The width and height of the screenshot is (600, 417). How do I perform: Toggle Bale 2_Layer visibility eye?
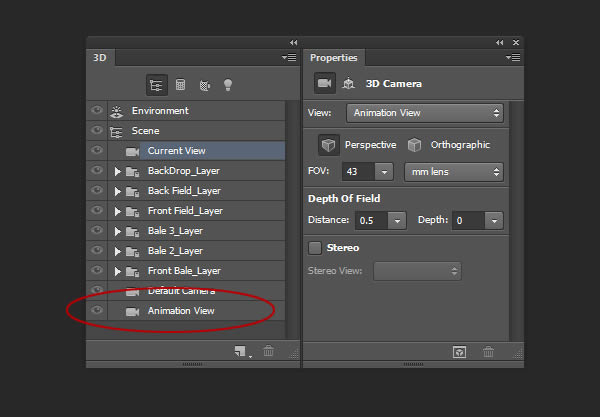[x=97, y=250]
